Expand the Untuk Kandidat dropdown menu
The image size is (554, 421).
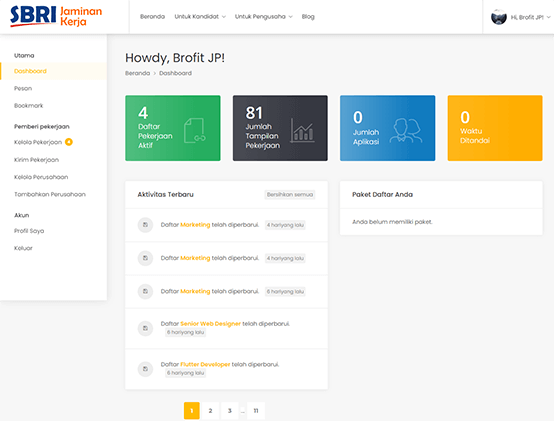click(200, 17)
